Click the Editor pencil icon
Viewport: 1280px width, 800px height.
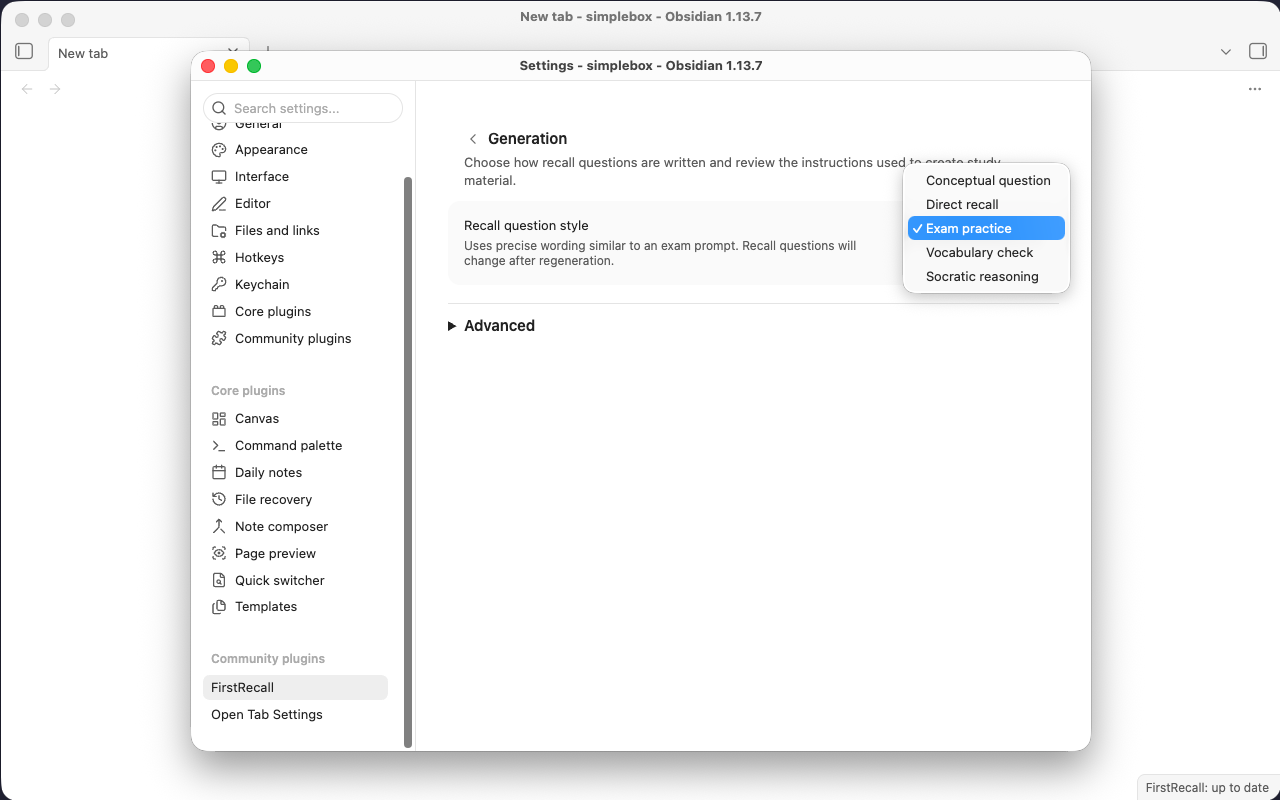pos(219,204)
